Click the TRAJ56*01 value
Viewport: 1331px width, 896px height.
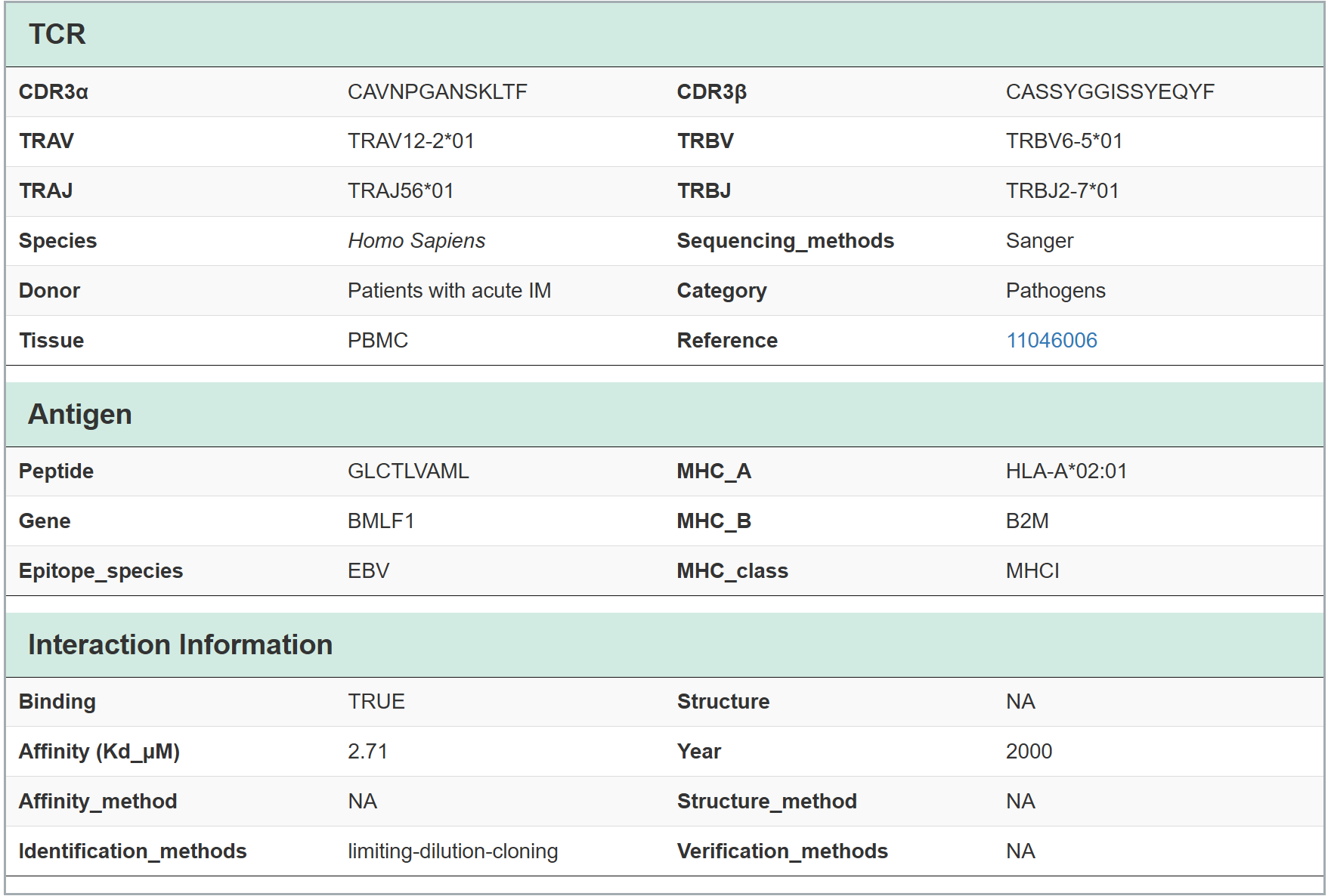click(400, 191)
